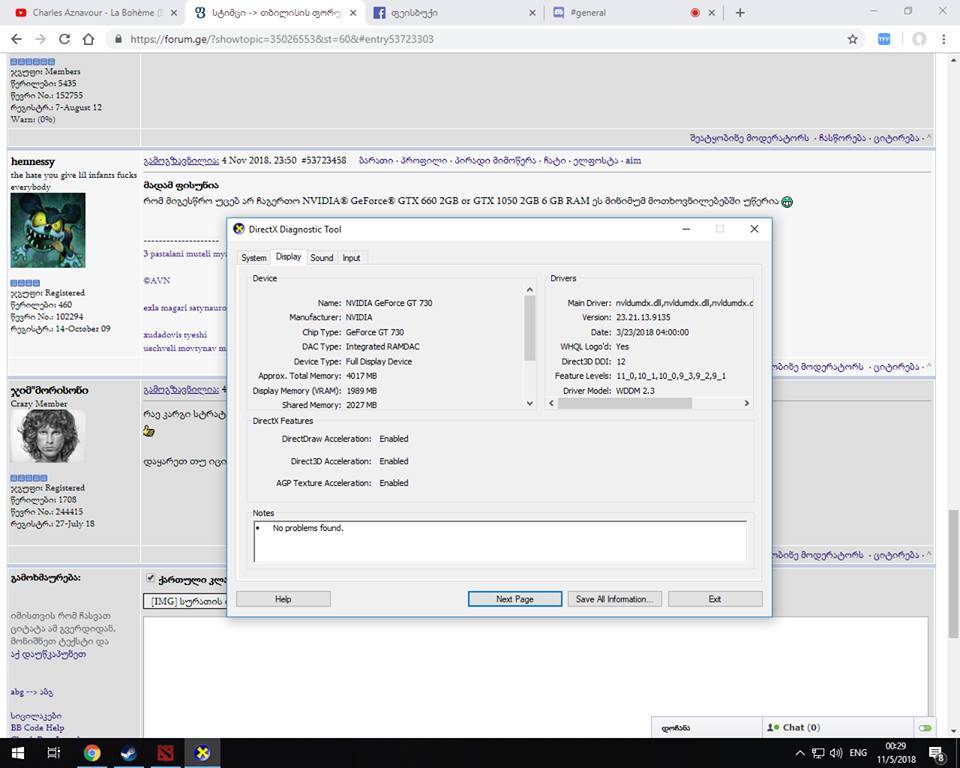Click hennessy's Mickey avatar image

(x=48, y=230)
